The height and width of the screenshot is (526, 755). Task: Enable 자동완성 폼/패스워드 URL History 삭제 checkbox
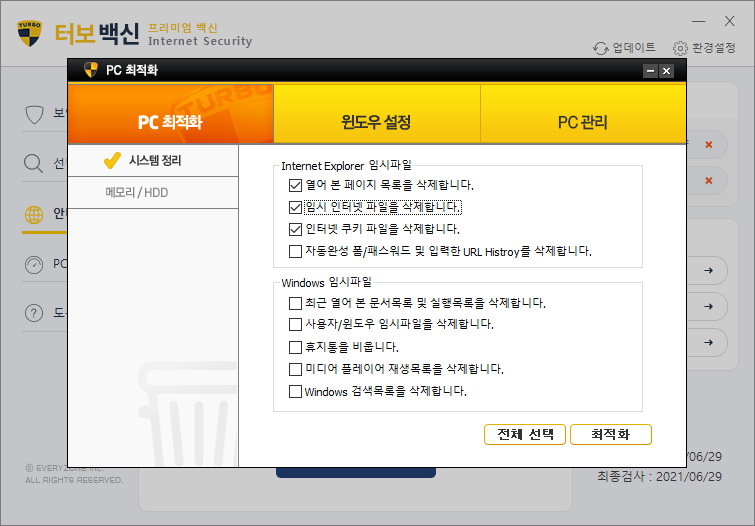pos(295,251)
